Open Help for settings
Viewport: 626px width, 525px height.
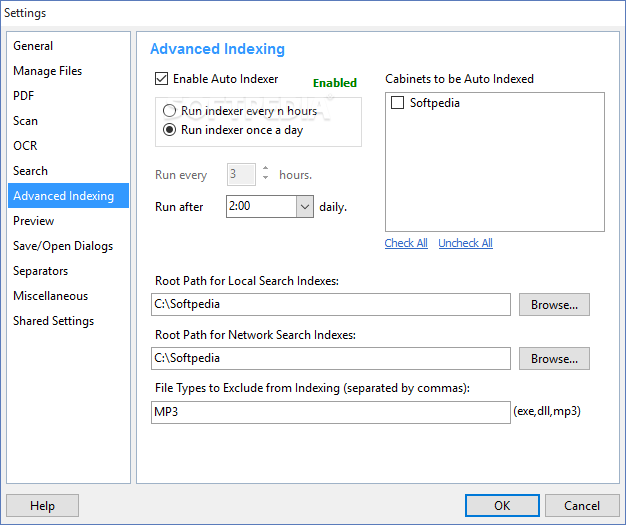42,505
